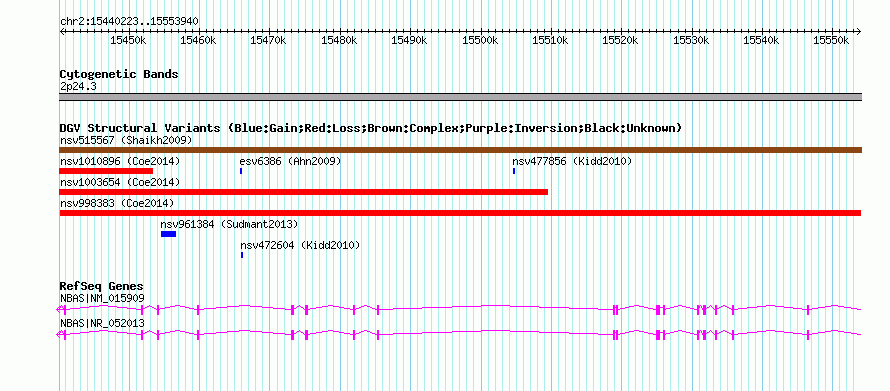Click the 15470k ruler tick label
Screen dimensions: 890x391
click(x=269, y=40)
